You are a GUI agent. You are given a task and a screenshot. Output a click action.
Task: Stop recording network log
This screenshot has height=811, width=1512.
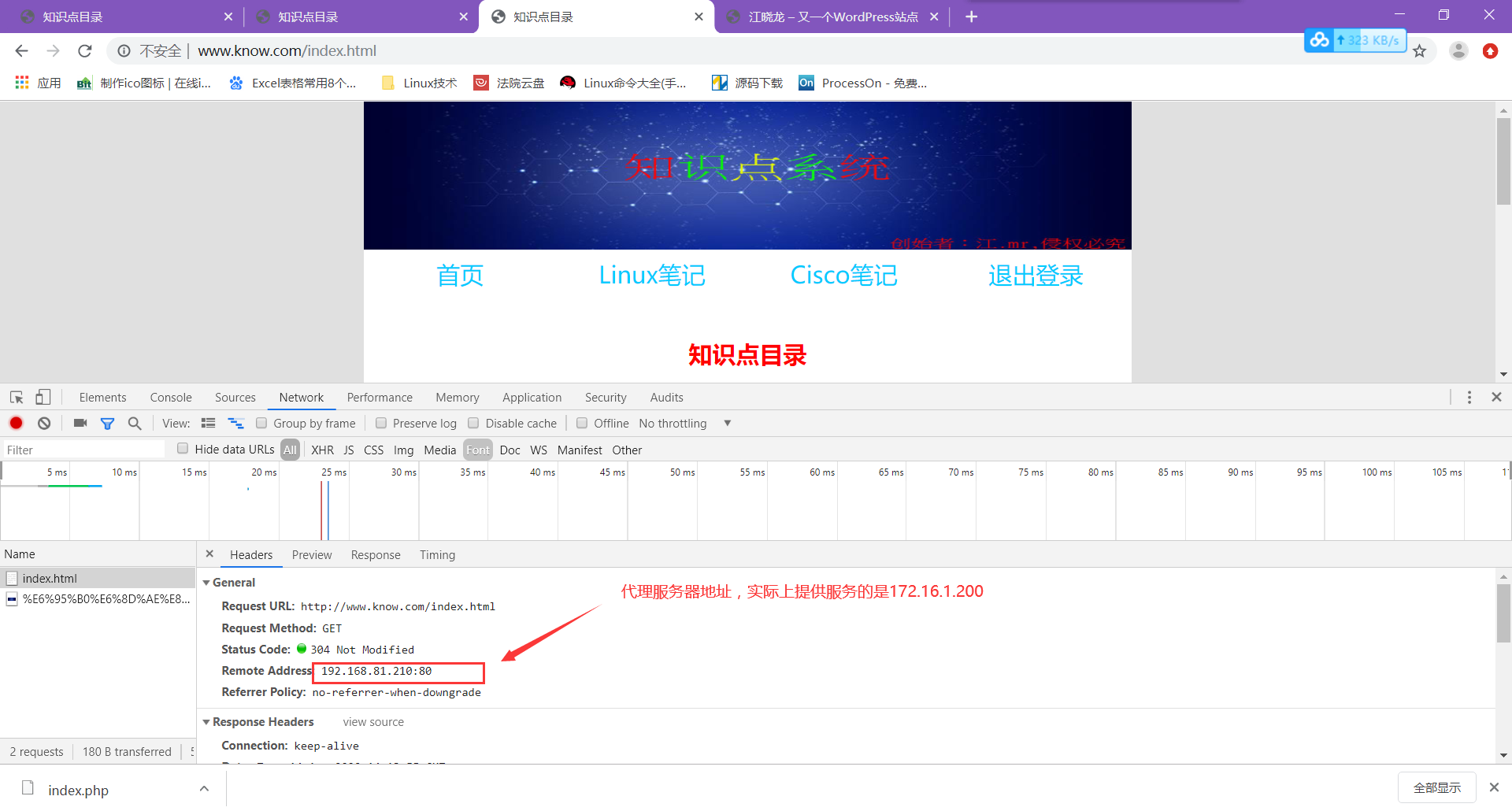[x=16, y=423]
